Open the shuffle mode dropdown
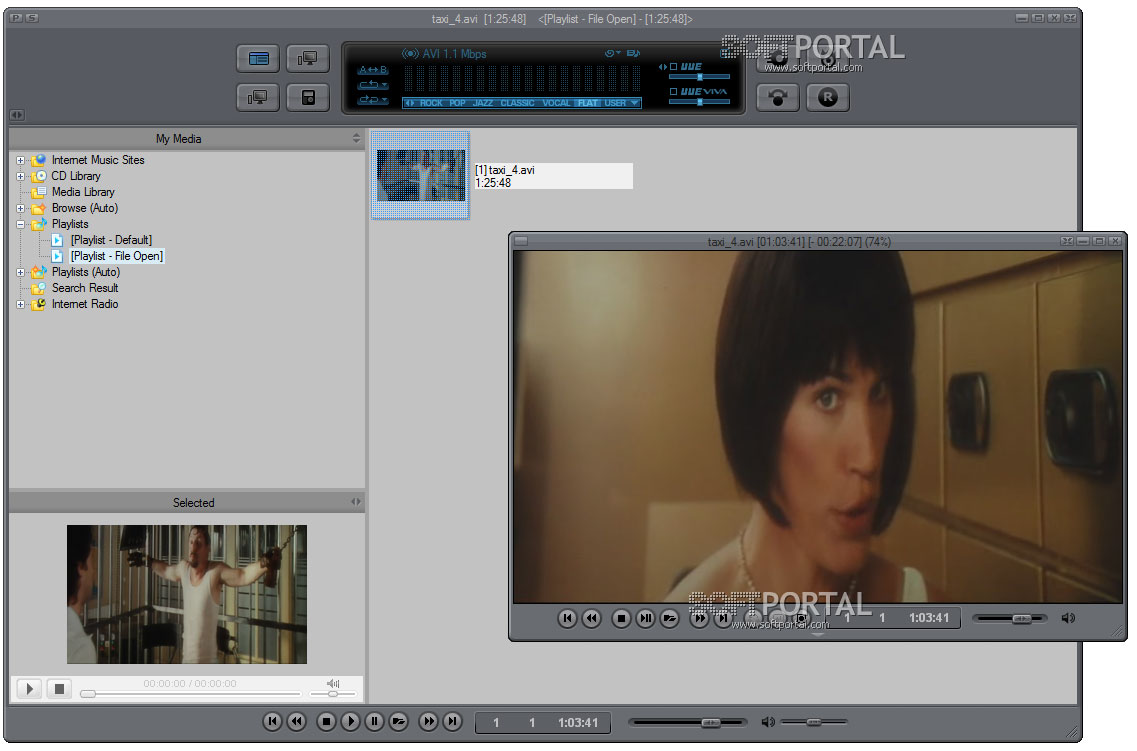The image size is (1137, 751). (x=373, y=99)
